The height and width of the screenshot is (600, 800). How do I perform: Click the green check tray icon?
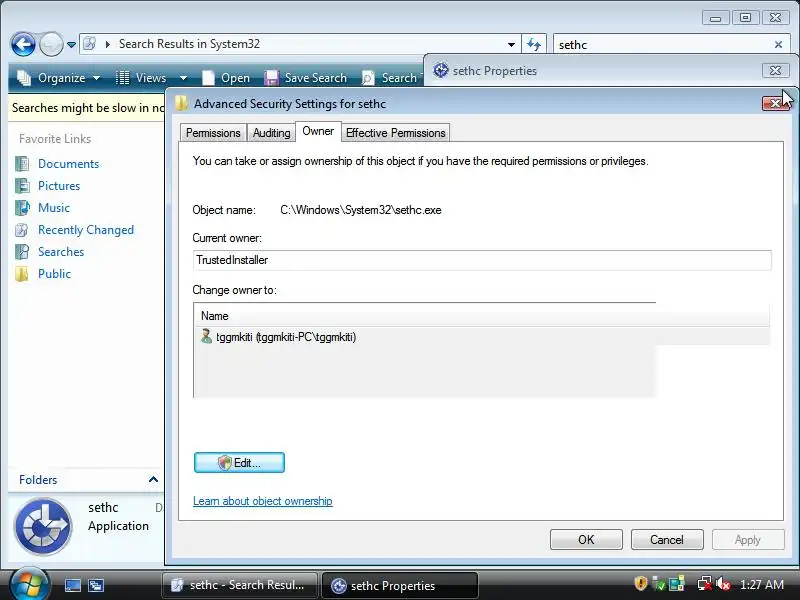(x=659, y=584)
